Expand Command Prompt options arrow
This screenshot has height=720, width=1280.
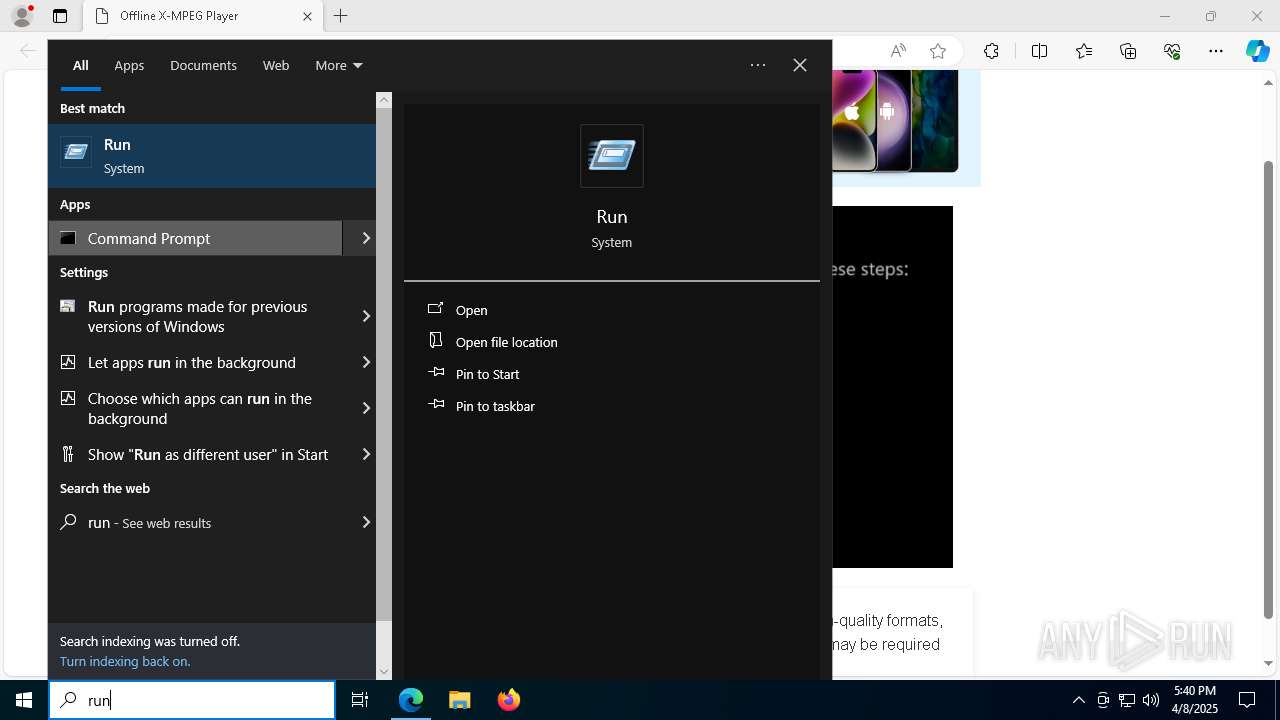(x=366, y=238)
